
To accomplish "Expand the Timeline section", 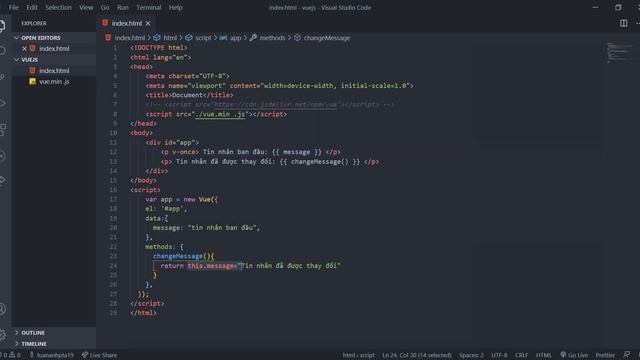I will [x=17, y=344].
